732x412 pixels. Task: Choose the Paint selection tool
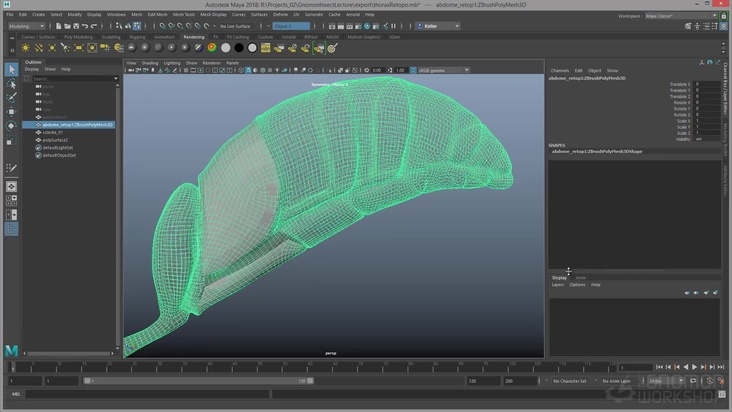tap(11, 98)
